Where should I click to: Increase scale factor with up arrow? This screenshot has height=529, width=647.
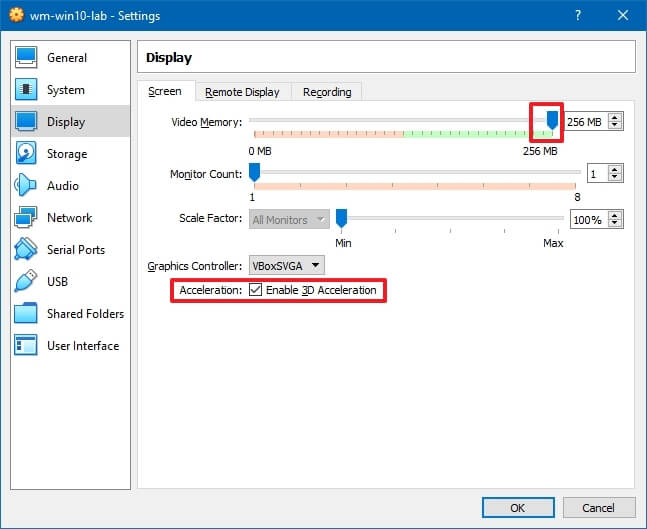click(x=615, y=215)
